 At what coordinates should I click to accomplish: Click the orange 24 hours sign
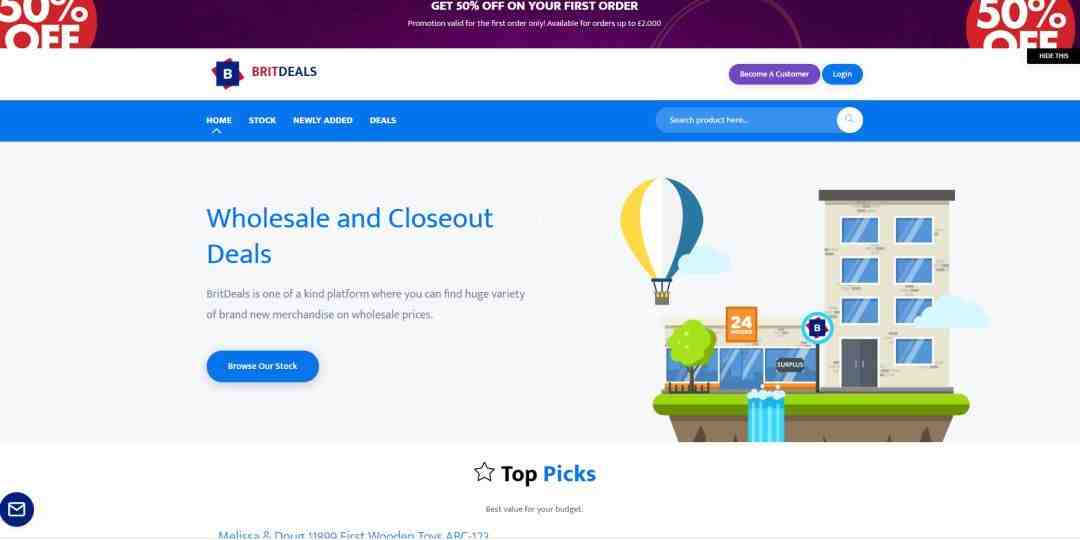[741, 324]
